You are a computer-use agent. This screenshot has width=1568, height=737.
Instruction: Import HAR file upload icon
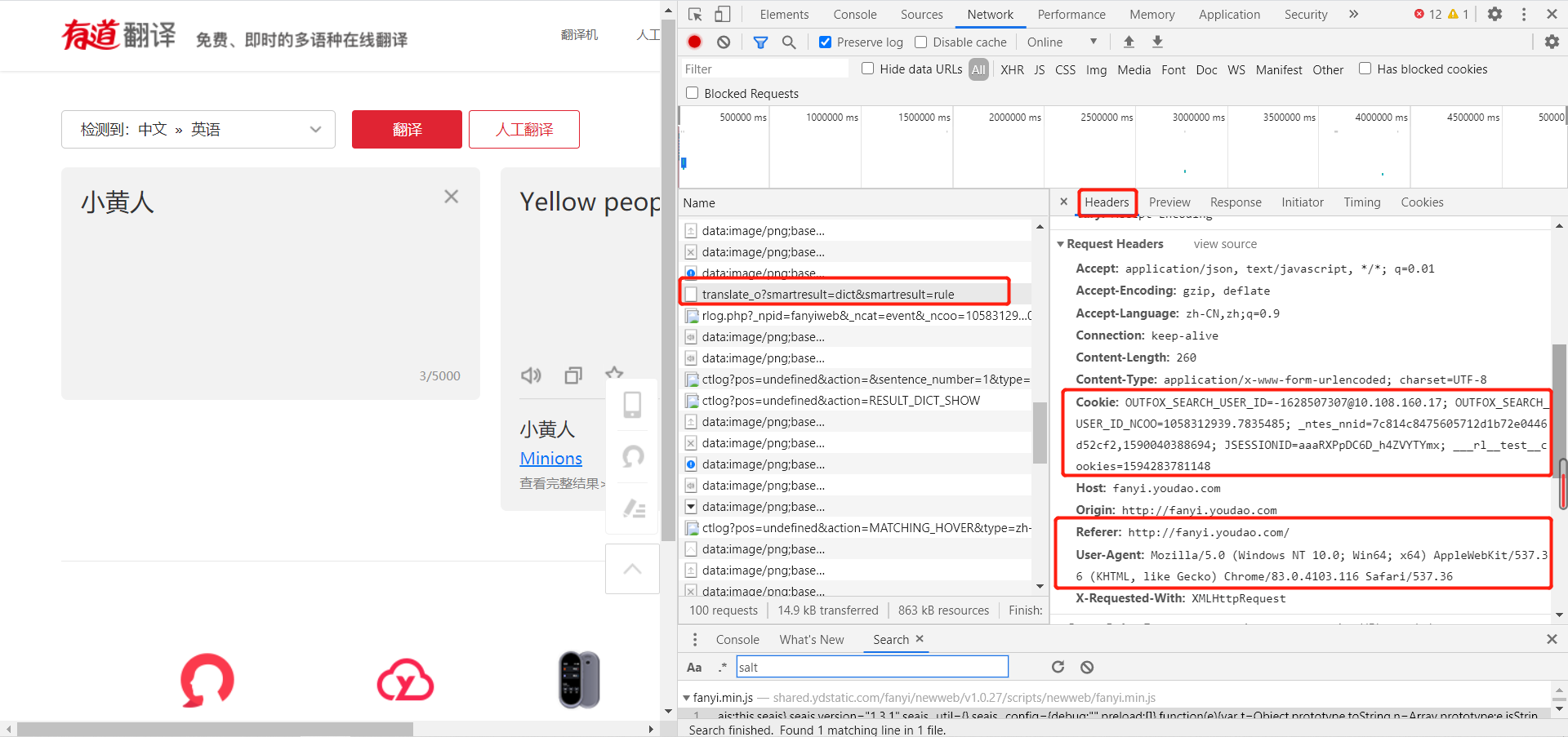[x=1129, y=42]
